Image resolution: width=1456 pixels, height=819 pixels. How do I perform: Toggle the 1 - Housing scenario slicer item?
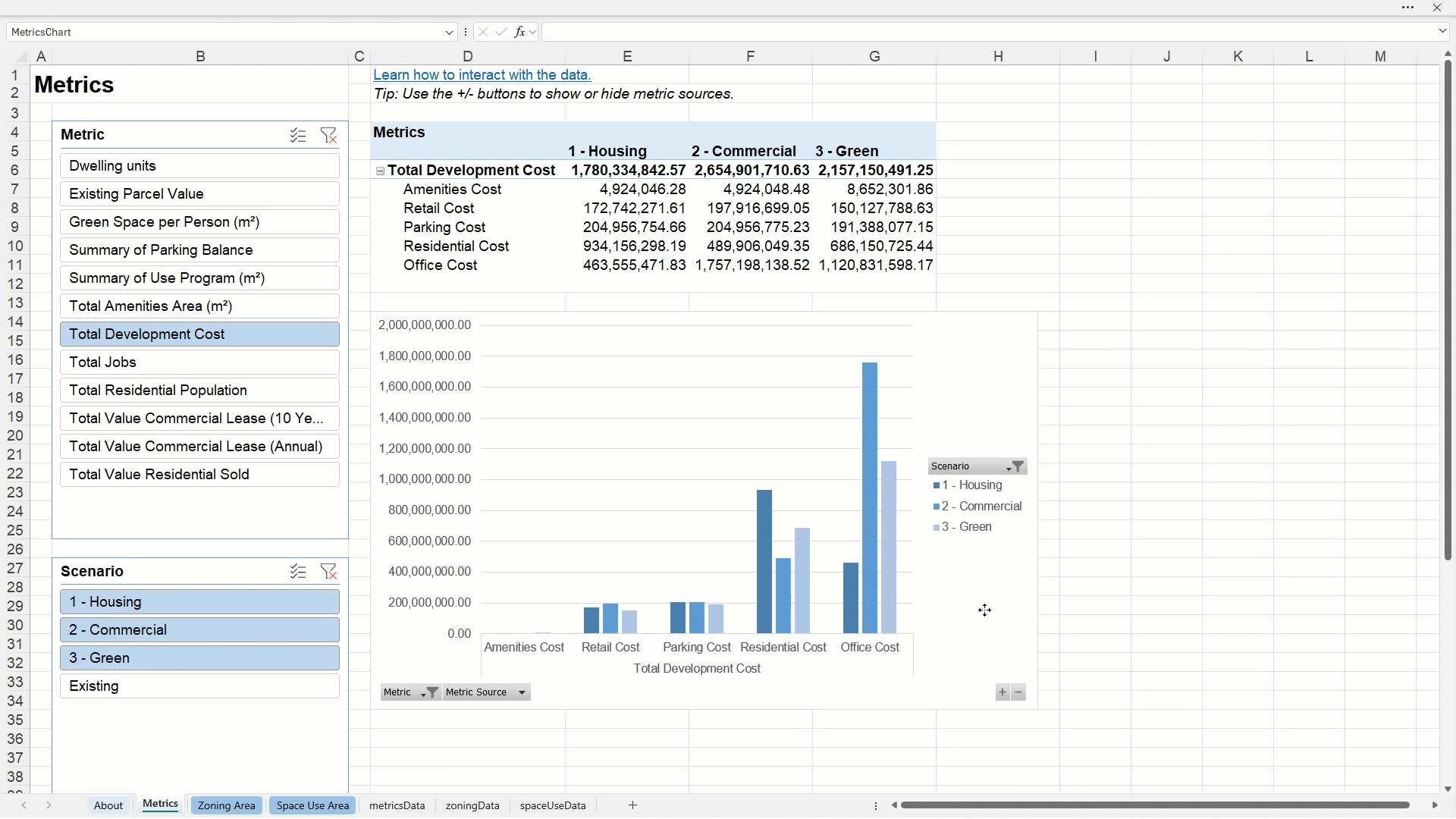200,602
